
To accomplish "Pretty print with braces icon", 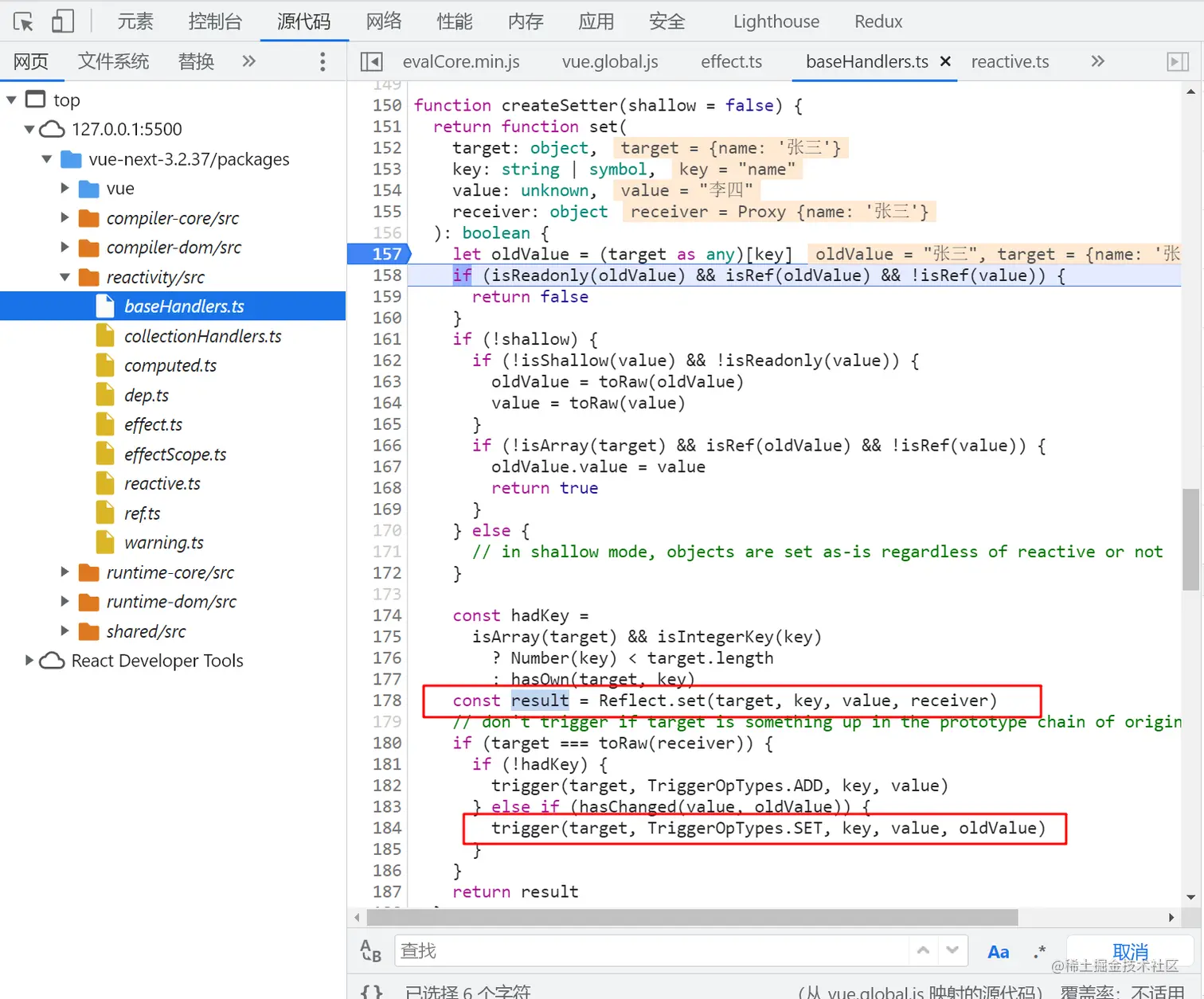I will 372,992.
